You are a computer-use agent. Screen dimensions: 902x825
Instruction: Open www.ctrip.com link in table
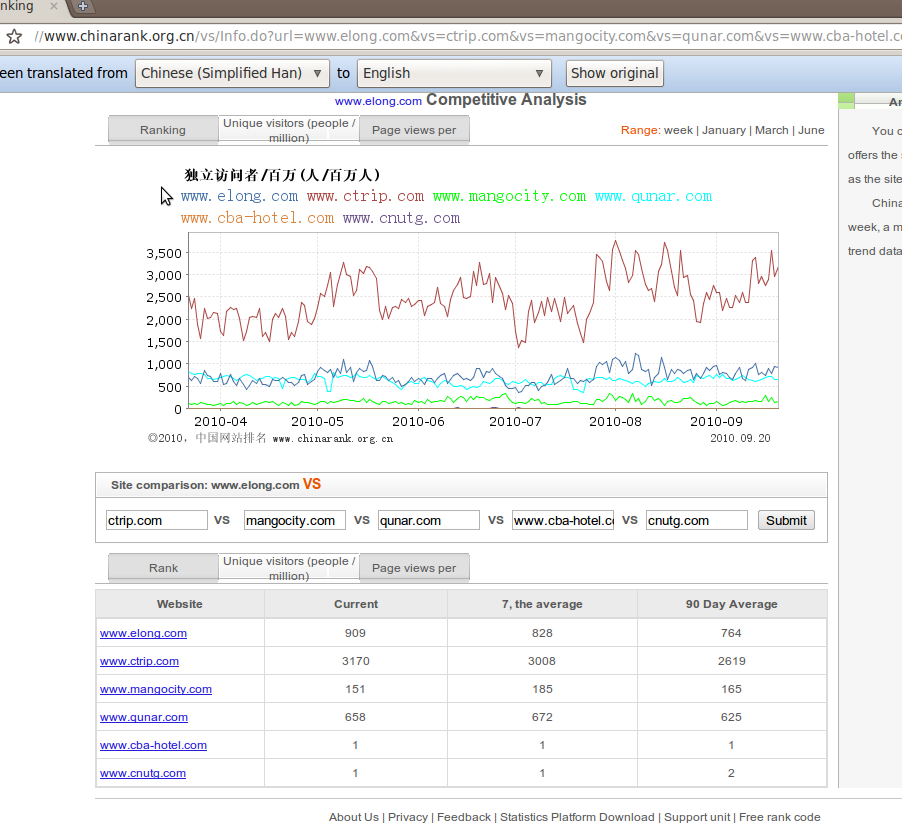(139, 661)
